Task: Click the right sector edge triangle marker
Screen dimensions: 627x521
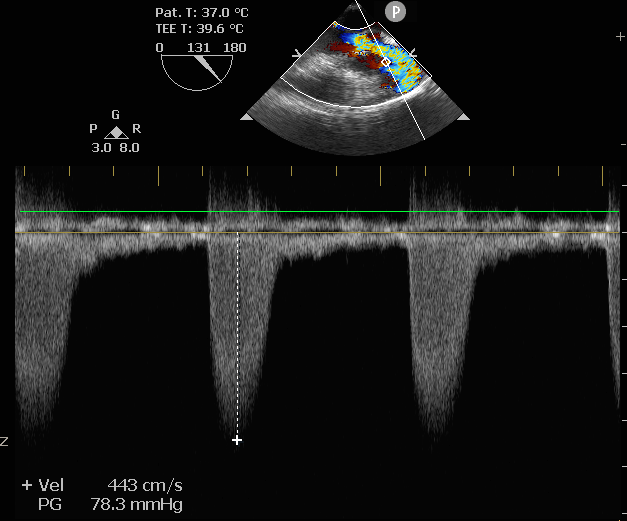Action: click(x=463, y=118)
